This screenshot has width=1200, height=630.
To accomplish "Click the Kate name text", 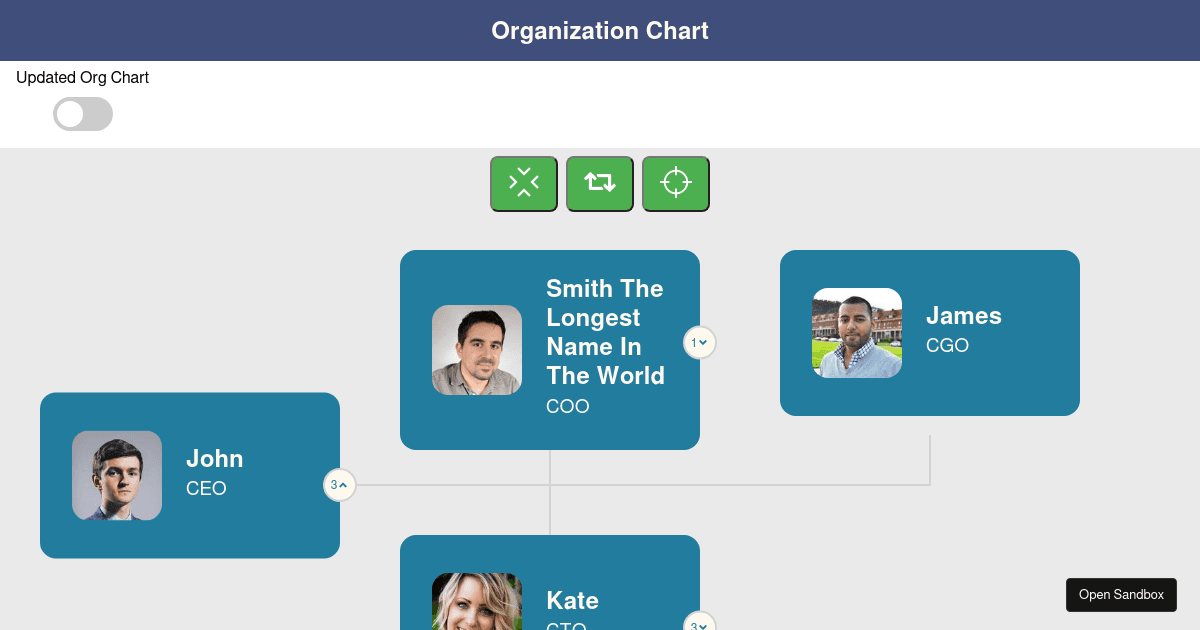I will tap(572, 600).
